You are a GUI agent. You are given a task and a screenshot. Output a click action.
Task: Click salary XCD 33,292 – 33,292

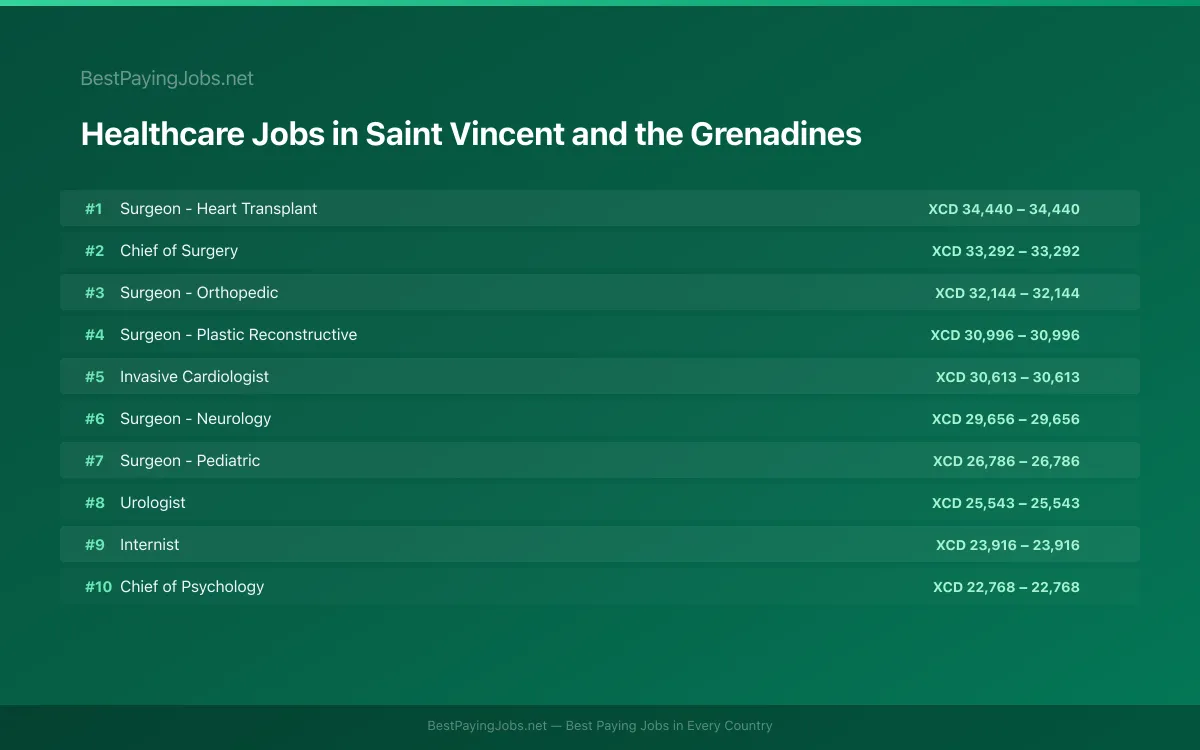(1005, 251)
